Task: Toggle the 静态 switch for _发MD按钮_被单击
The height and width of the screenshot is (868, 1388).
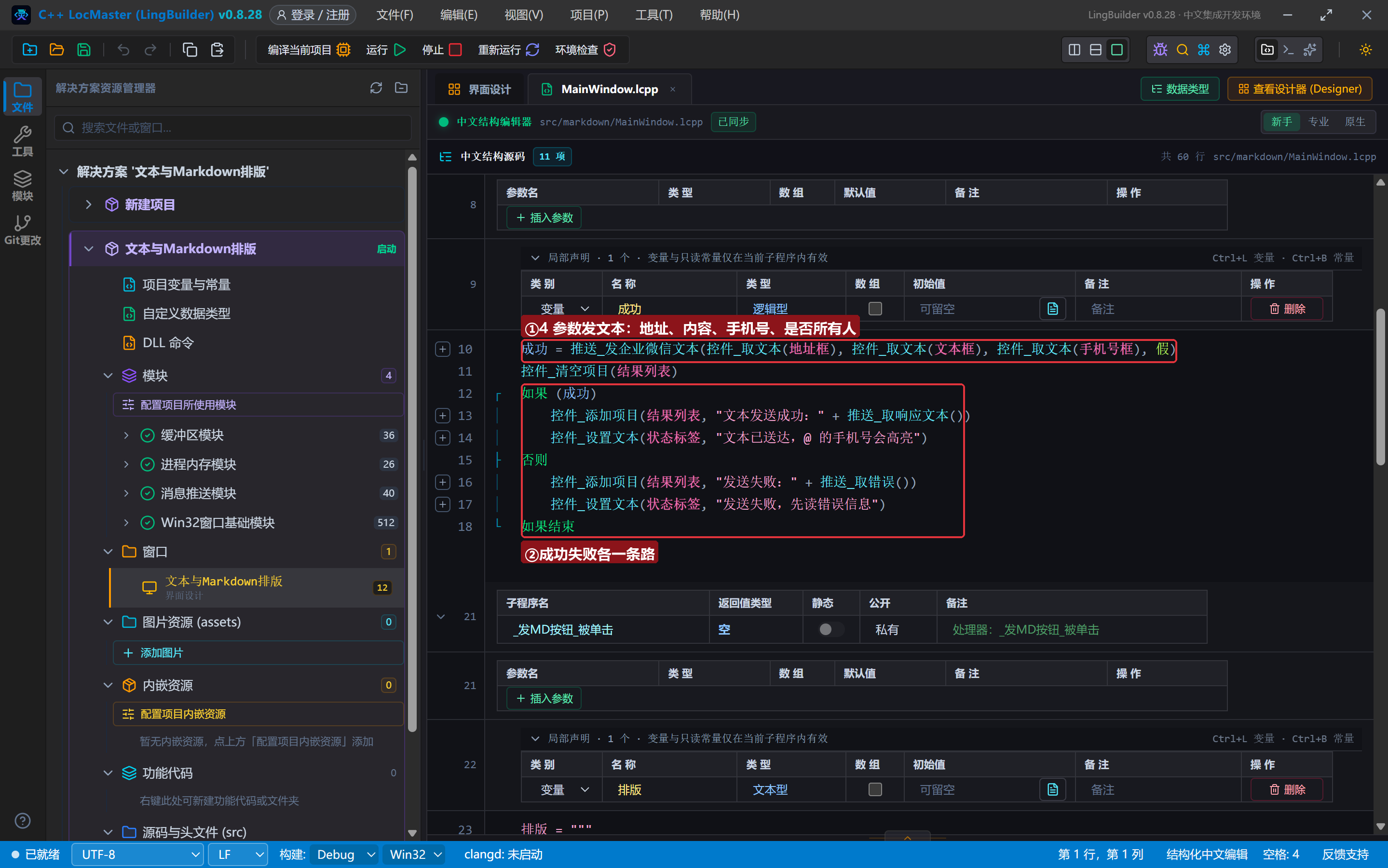Action: tap(830, 629)
